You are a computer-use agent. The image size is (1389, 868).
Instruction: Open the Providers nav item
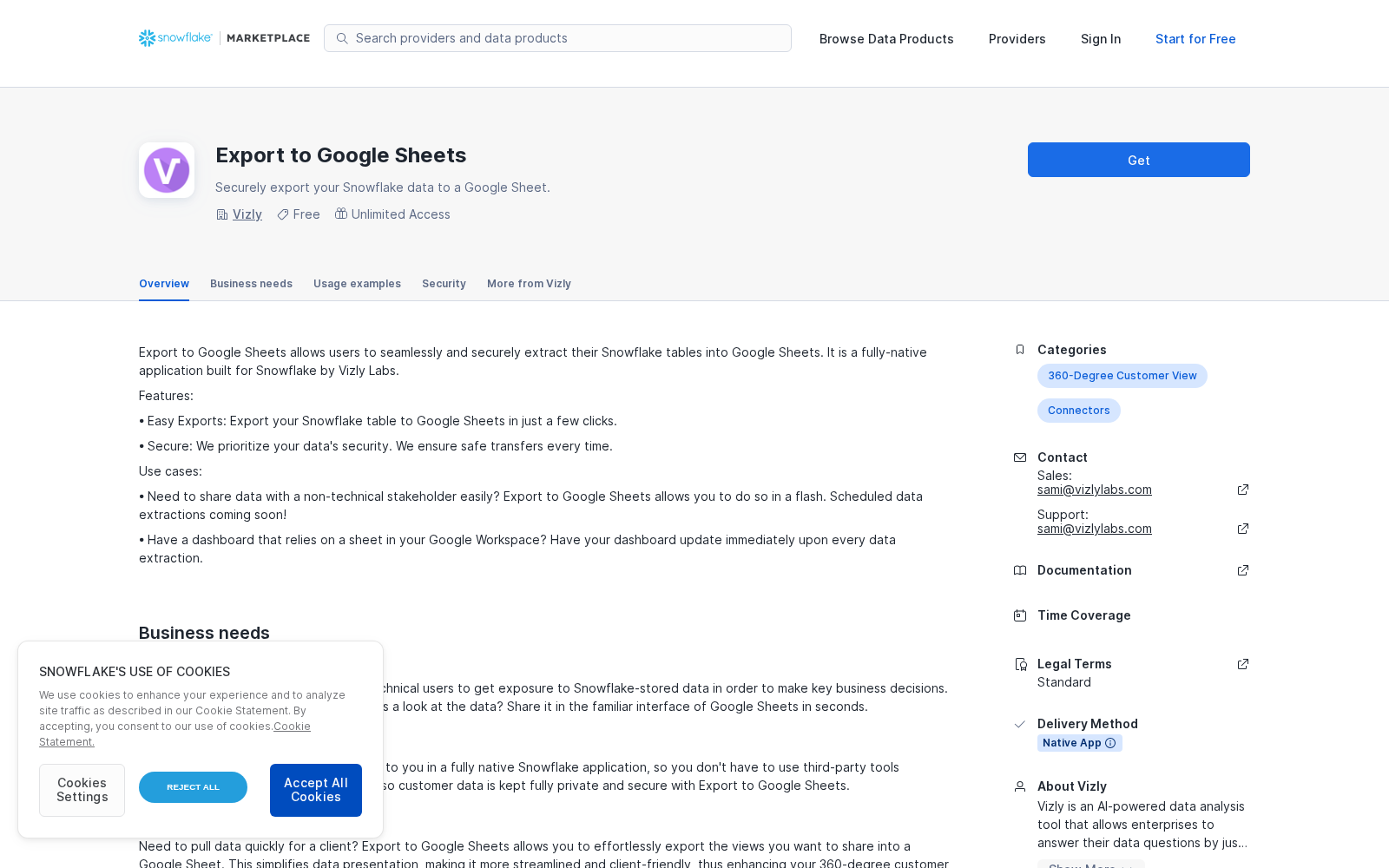(x=1017, y=39)
